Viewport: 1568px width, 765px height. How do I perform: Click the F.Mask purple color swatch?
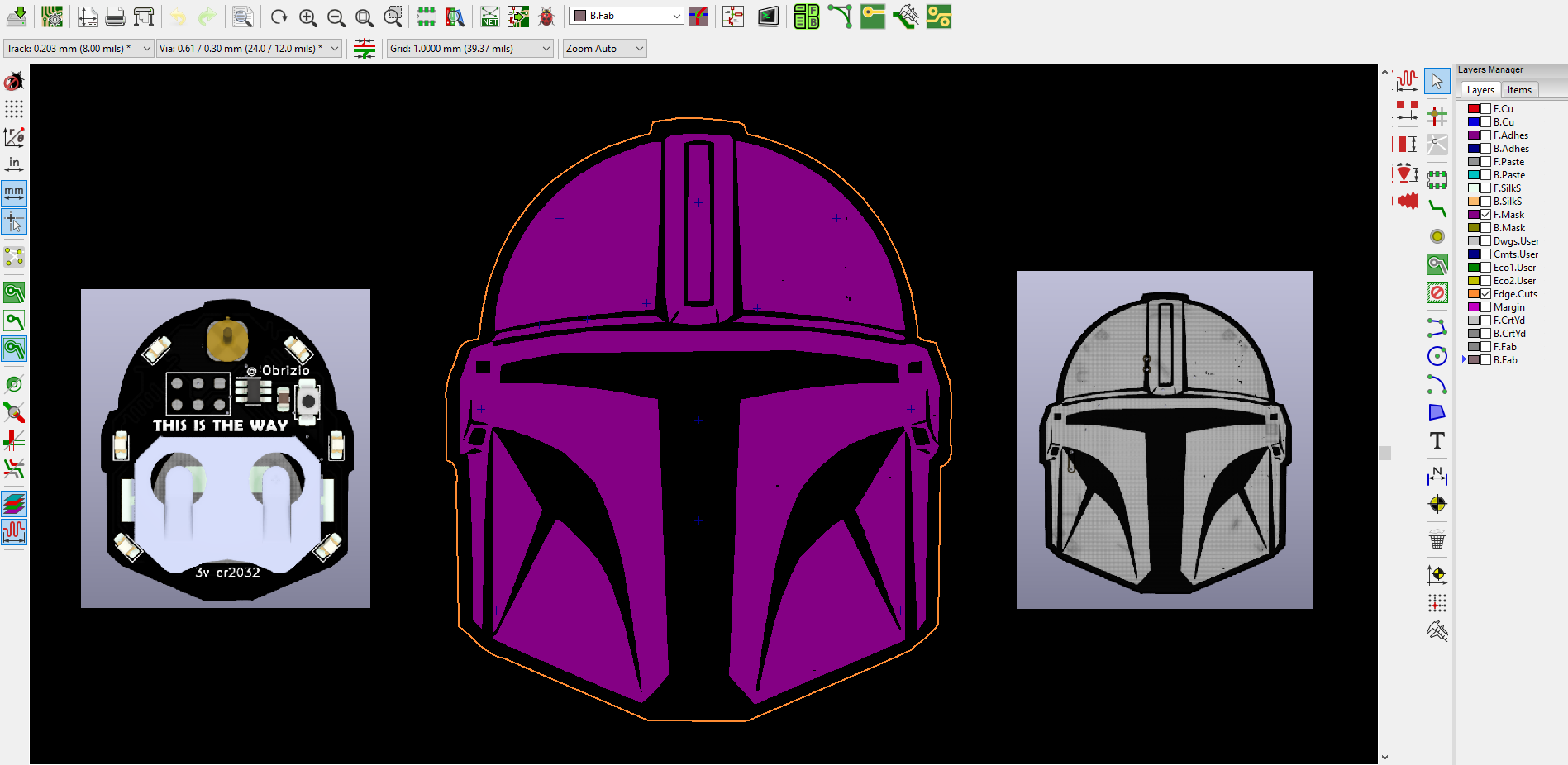(x=1474, y=215)
